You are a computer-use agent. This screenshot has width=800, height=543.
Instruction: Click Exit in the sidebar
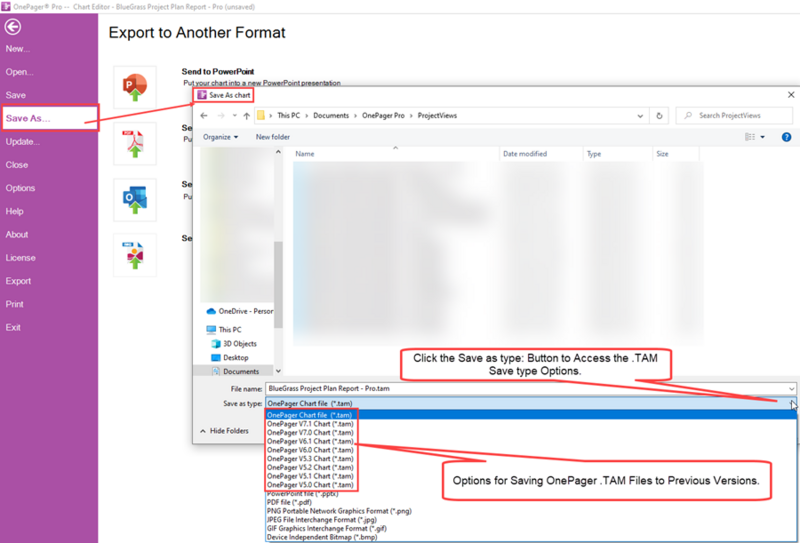(x=13, y=327)
